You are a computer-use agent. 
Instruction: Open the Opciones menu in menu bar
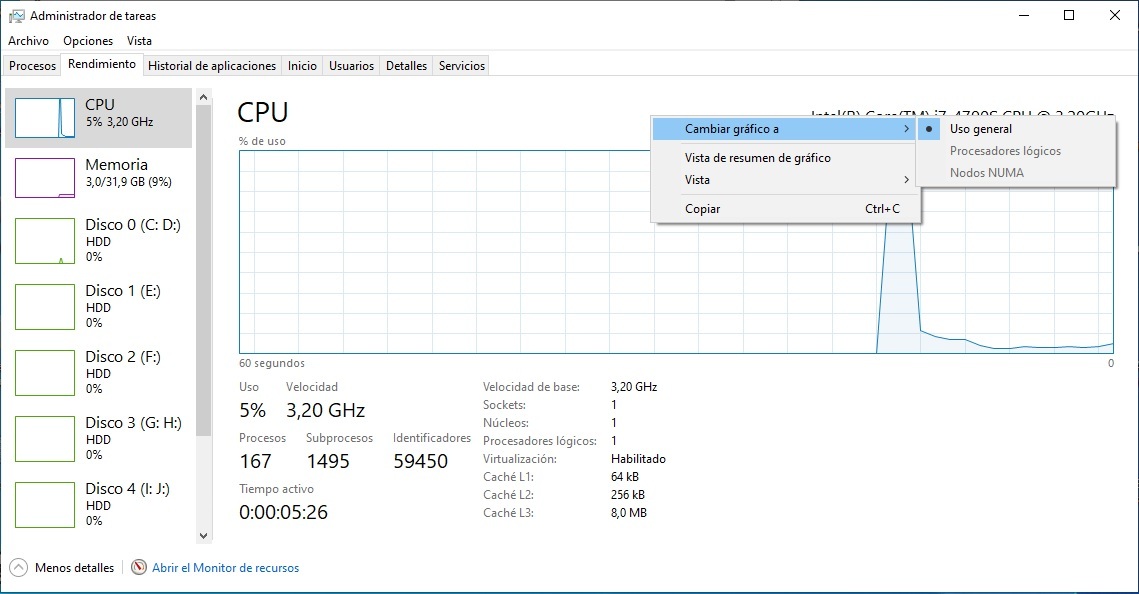tap(88, 41)
